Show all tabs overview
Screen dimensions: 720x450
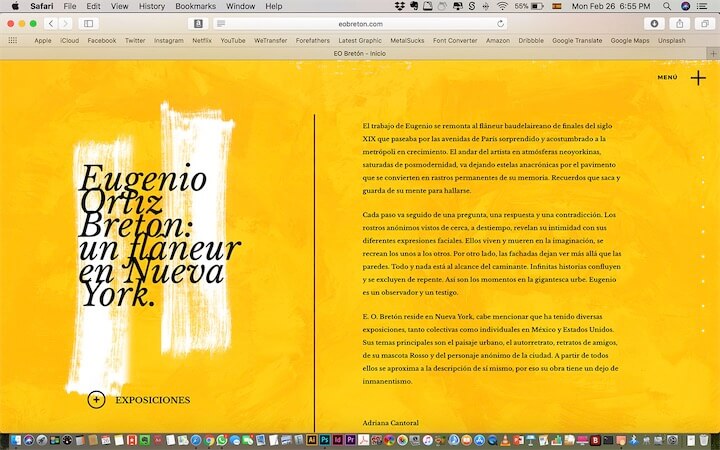click(705, 23)
